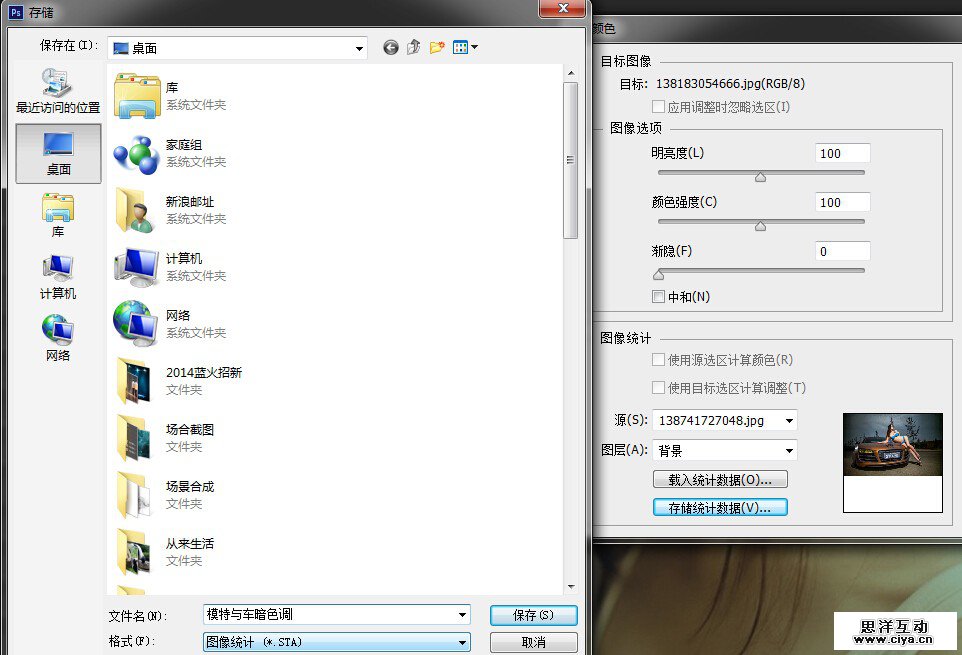Create a new folder
Image resolution: width=962 pixels, height=655 pixels.
(x=437, y=47)
